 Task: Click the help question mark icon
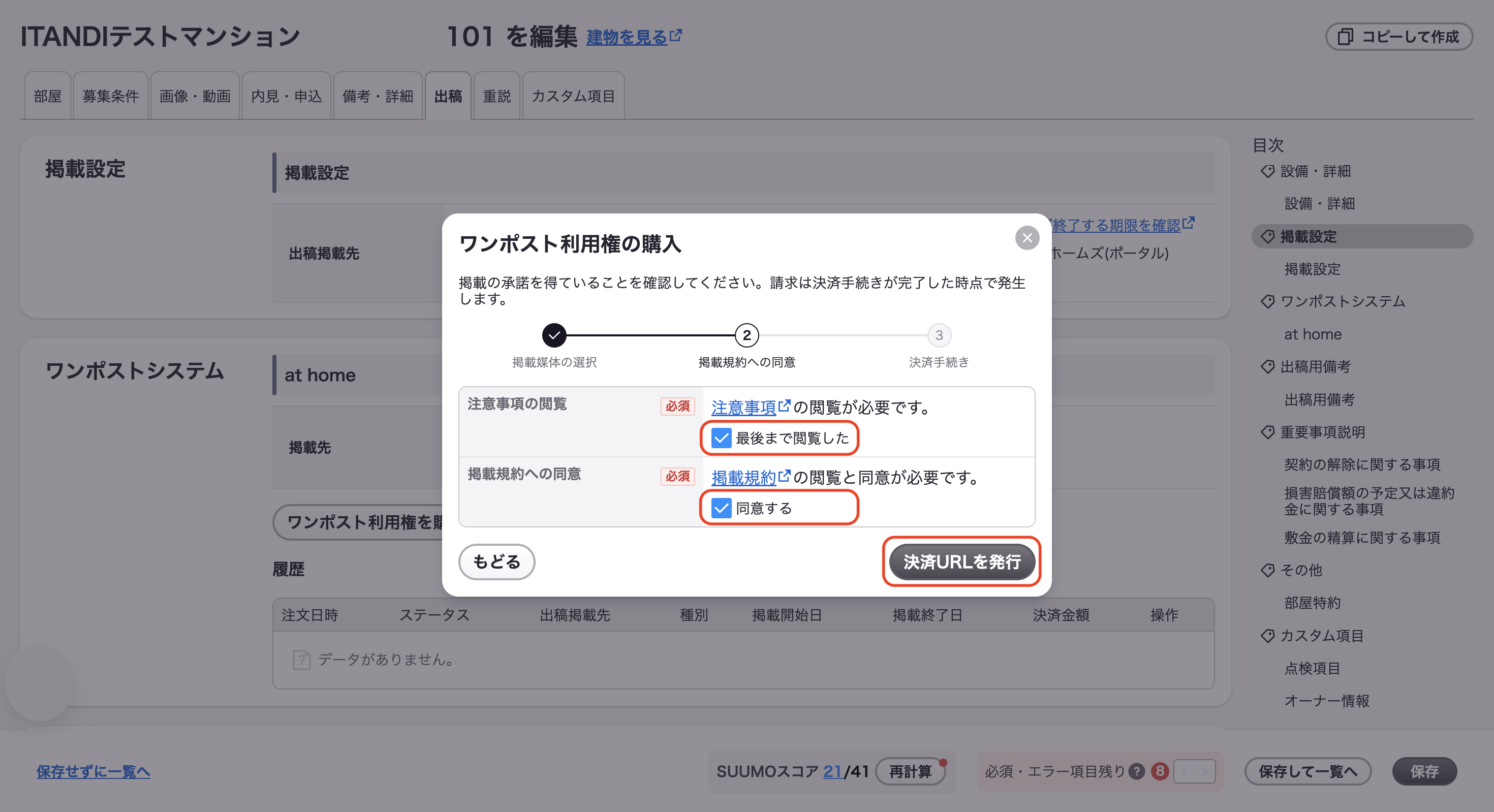pyautogui.click(x=1137, y=771)
